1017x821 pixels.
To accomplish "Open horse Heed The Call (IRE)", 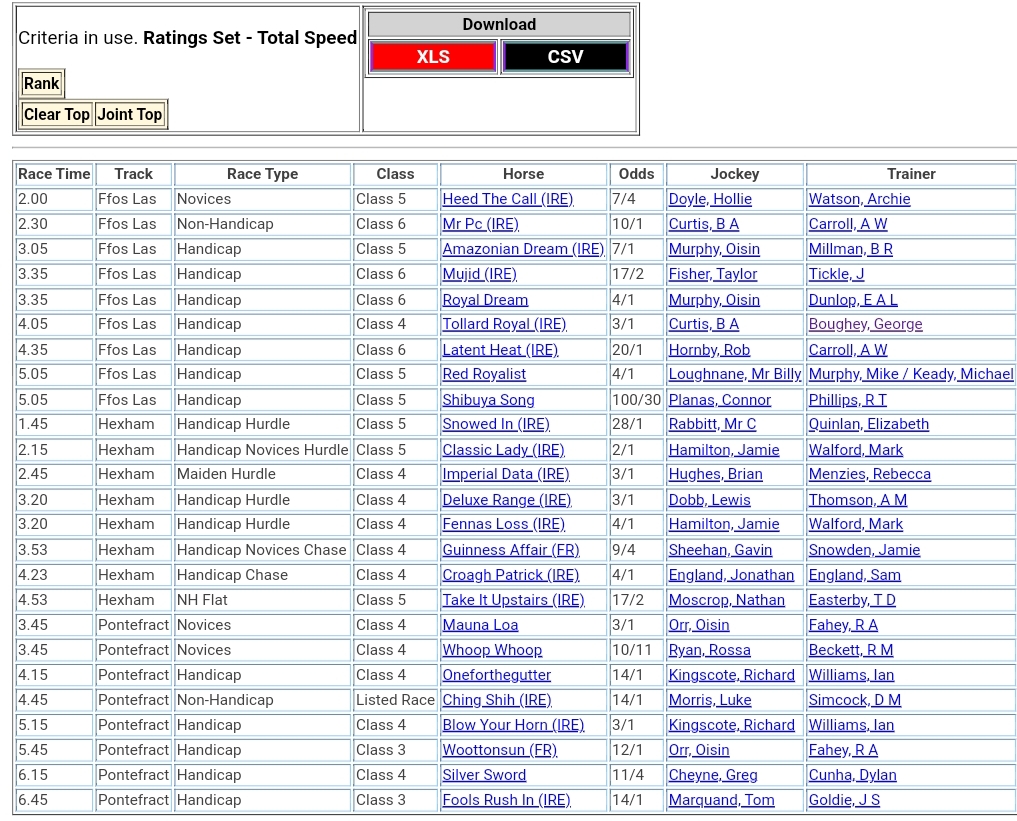I will point(507,199).
